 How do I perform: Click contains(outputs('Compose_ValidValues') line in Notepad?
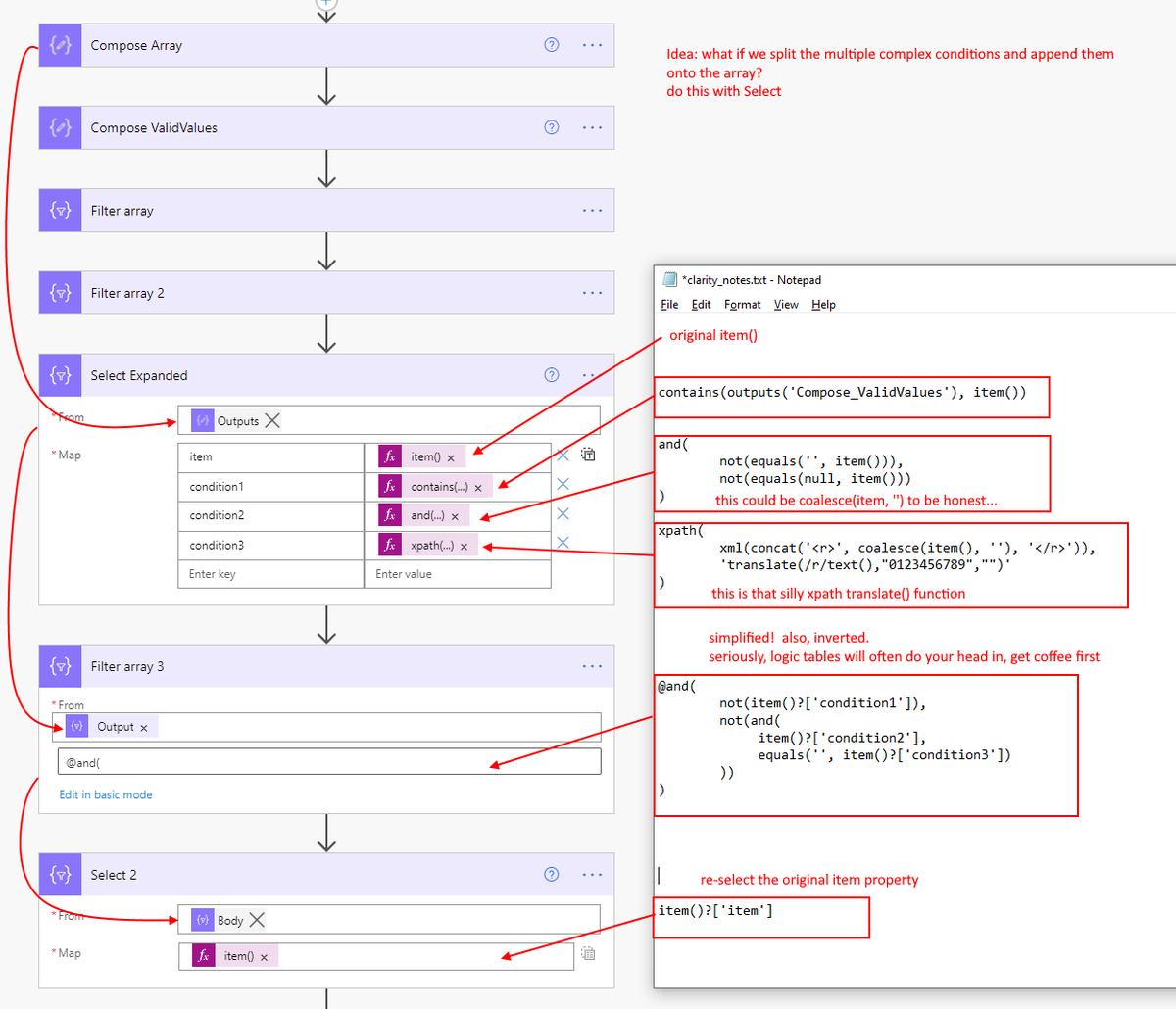click(843, 392)
